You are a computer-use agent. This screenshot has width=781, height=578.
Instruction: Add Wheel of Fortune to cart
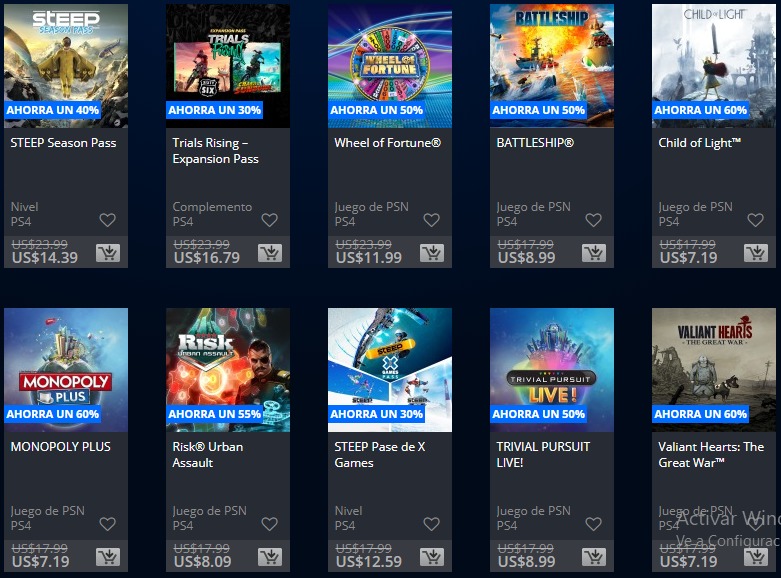tap(432, 253)
